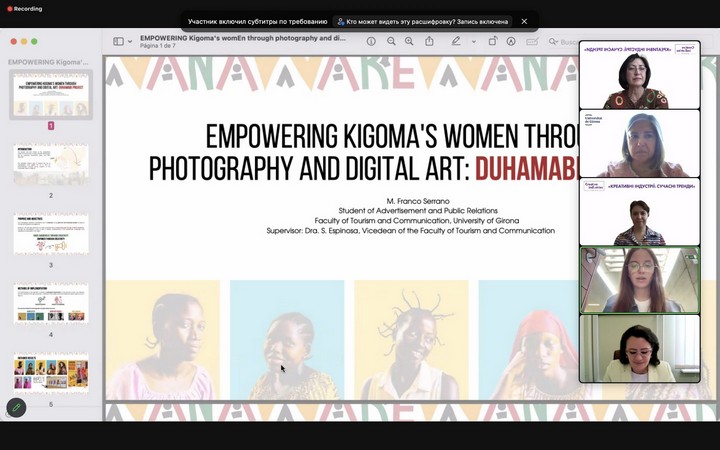The width and height of the screenshot is (720, 450).
Task: Jump to page 5 thumbnail
Action: (51, 372)
